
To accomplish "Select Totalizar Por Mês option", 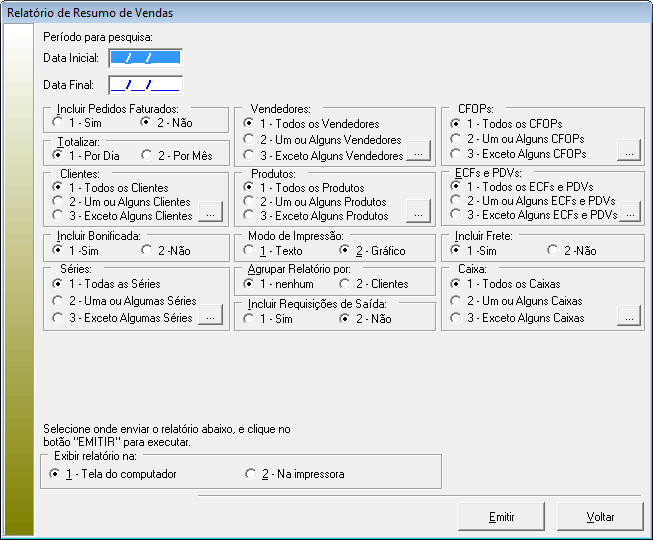I will click(x=148, y=156).
